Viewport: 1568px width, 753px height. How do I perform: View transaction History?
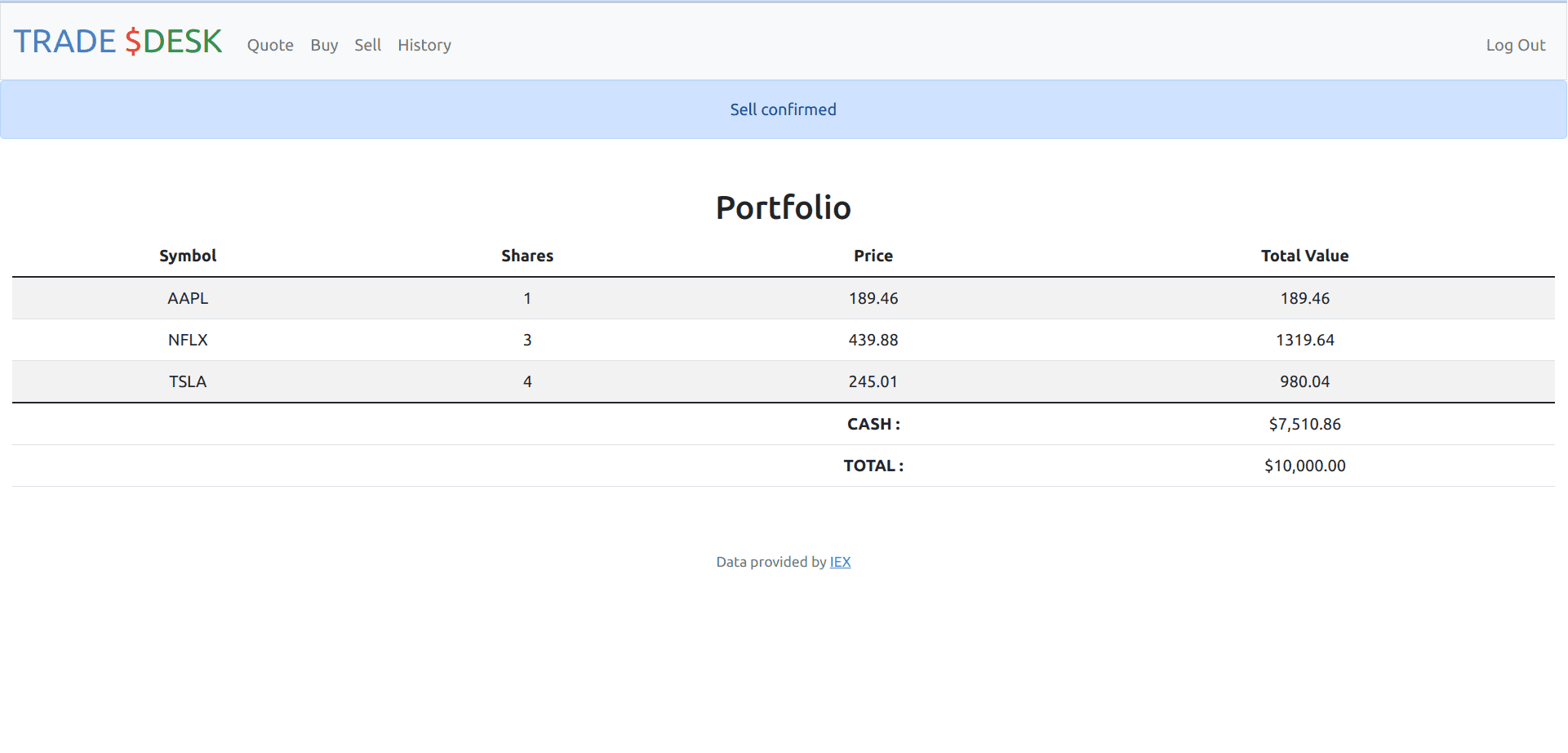click(x=424, y=45)
